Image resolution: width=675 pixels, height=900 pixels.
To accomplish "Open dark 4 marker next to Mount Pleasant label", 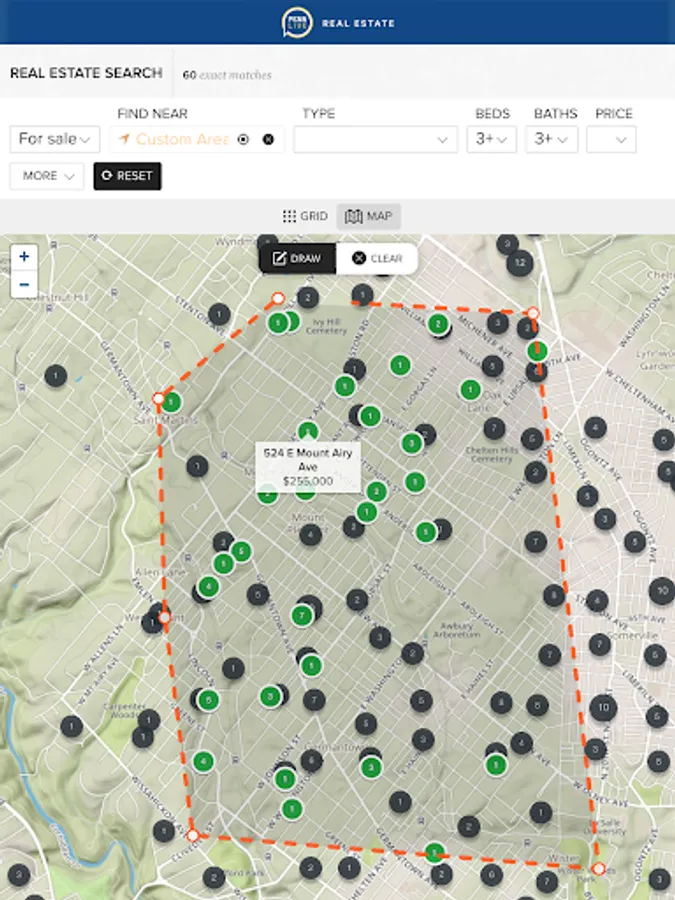I will [x=311, y=535].
